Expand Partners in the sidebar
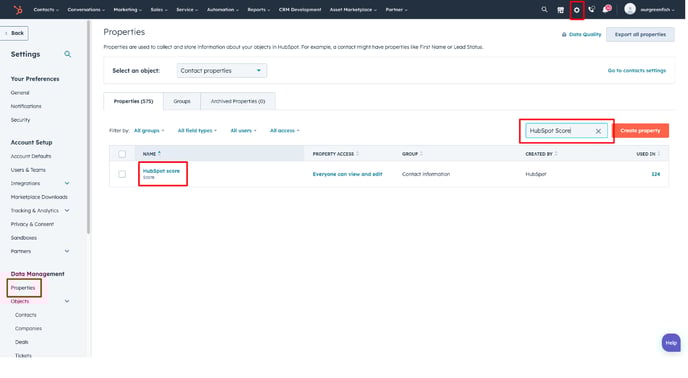Viewport: 688px width, 378px height. (x=67, y=251)
